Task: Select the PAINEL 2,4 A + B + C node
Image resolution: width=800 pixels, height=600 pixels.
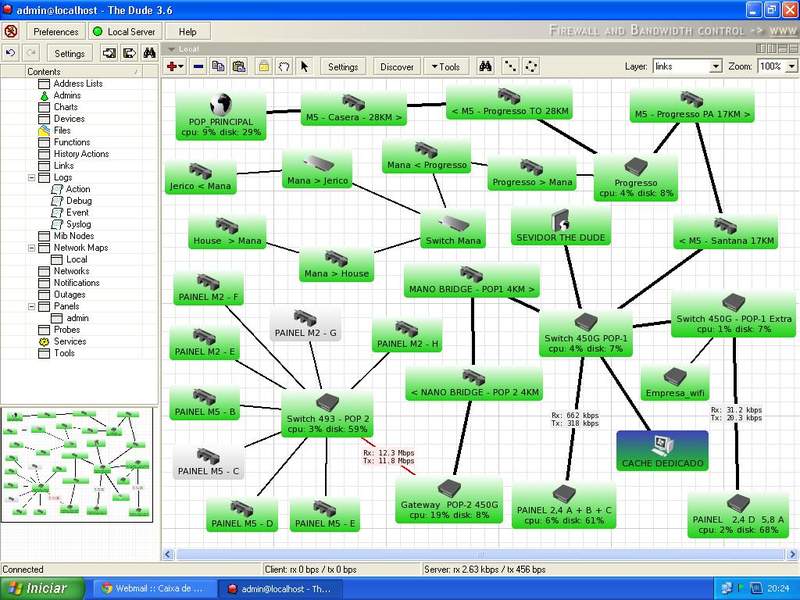Action: (564, 506)
